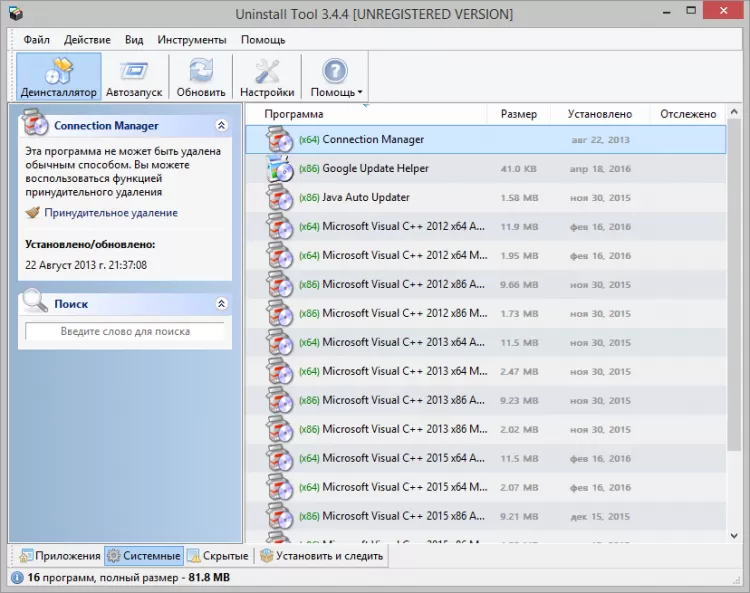
Task: Click the Помощь question mark icon
Action: click(x=334, y=71)
